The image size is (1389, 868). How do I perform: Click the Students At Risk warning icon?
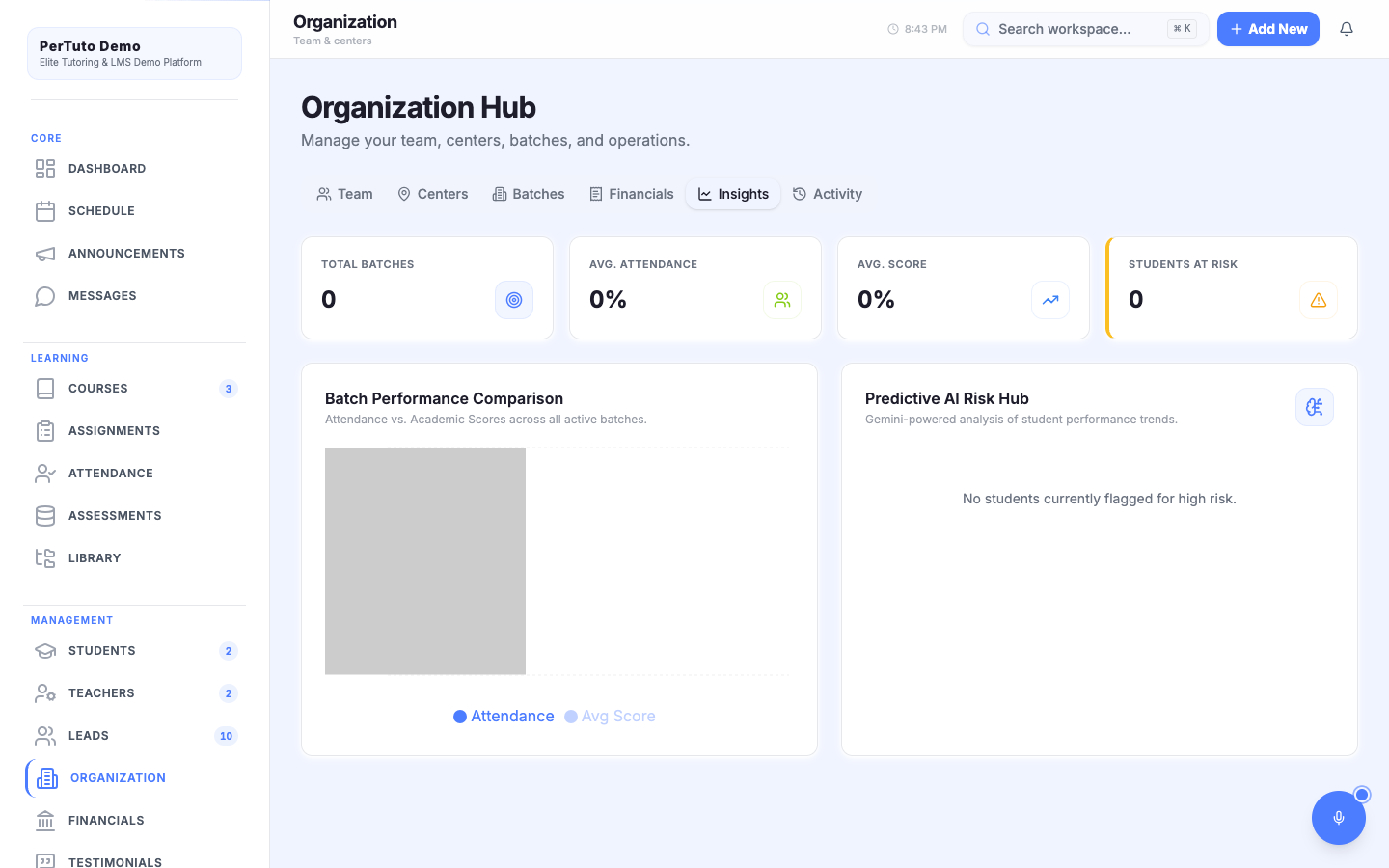1319,300
